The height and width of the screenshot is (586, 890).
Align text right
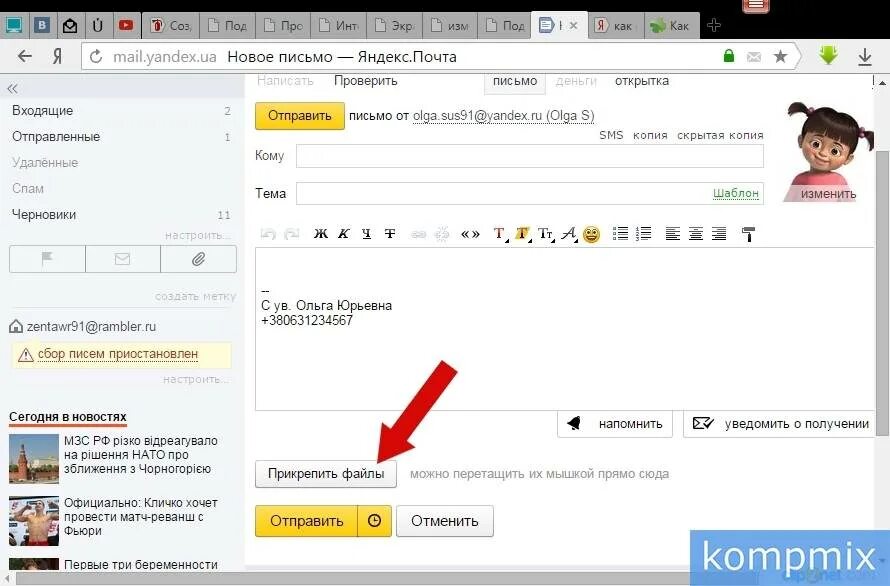point(719,233)
